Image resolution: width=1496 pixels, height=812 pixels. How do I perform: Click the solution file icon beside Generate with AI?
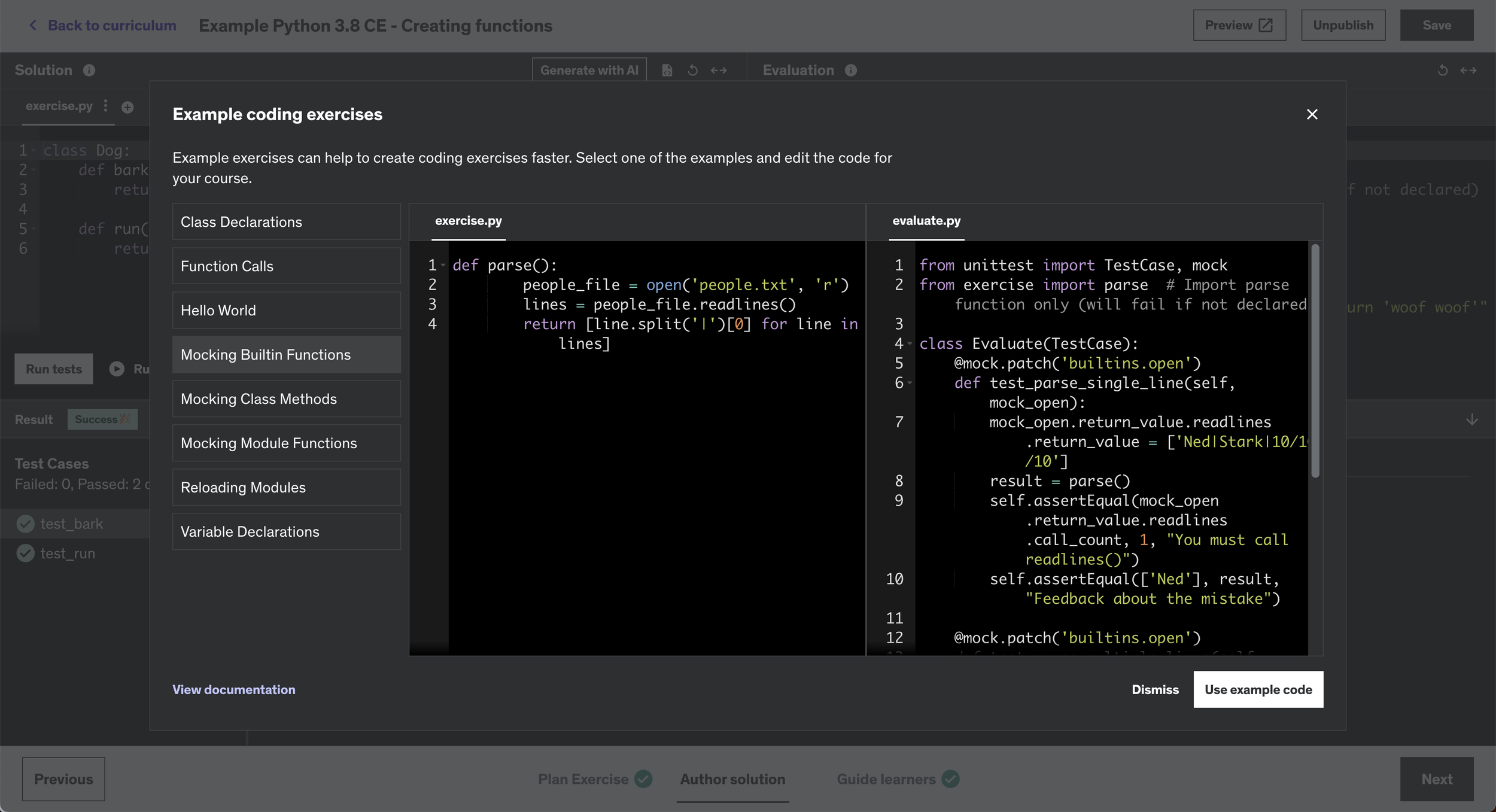pyautogui.click(x=667, y=71)
